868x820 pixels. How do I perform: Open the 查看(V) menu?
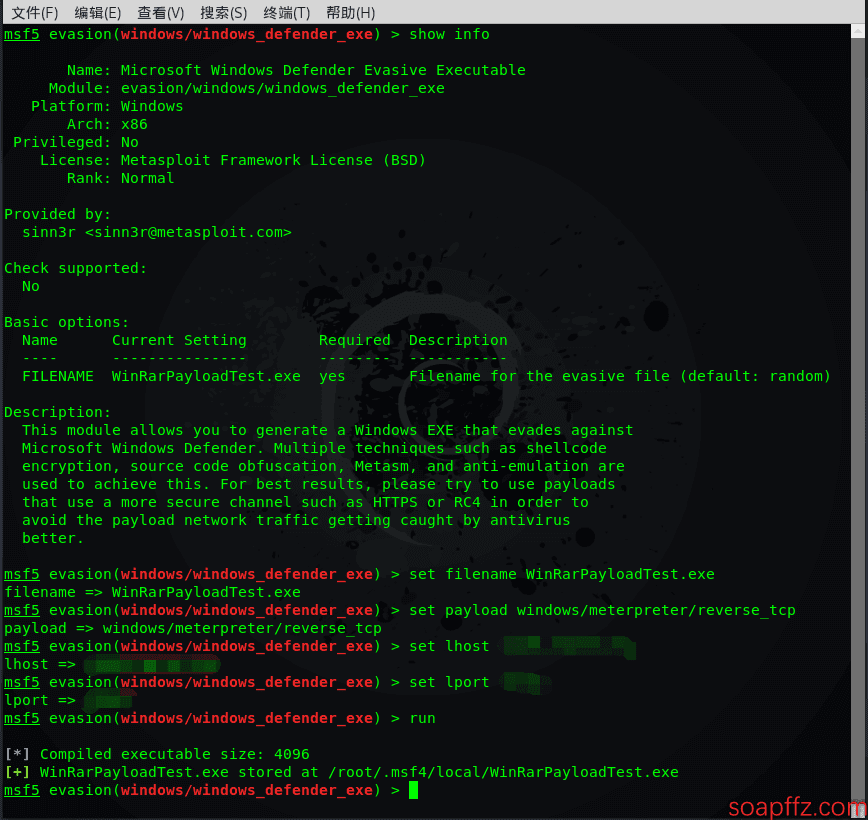click(161, 12)
